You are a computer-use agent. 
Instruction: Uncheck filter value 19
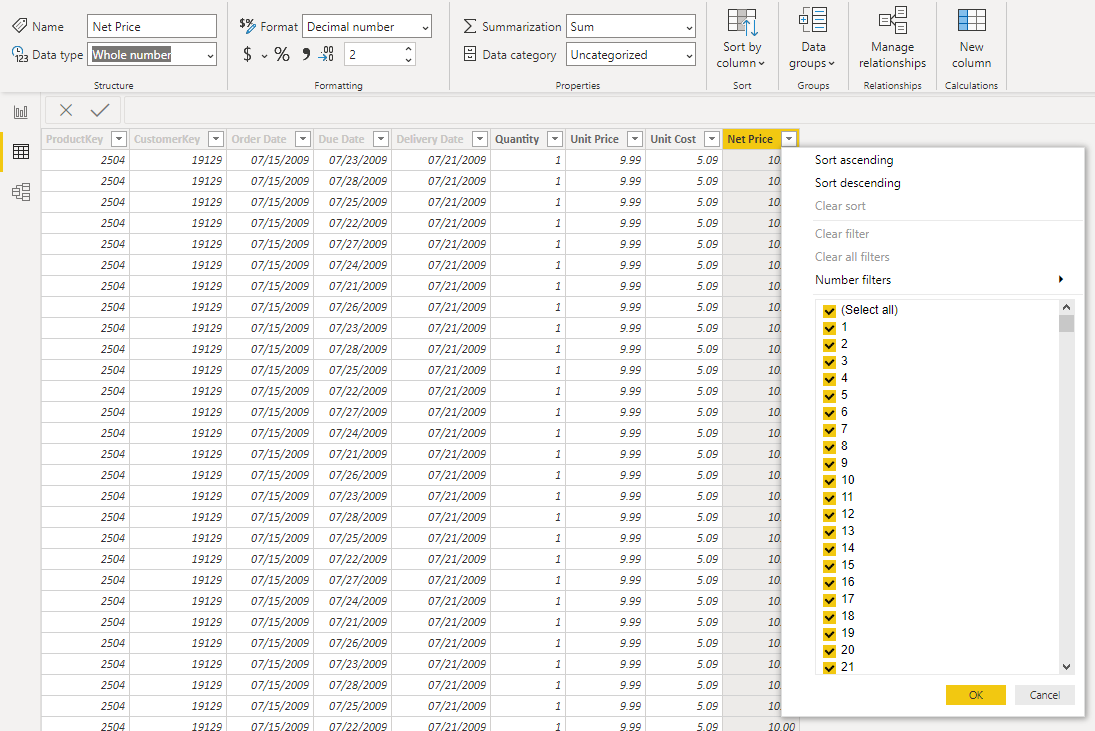(829, 634)
